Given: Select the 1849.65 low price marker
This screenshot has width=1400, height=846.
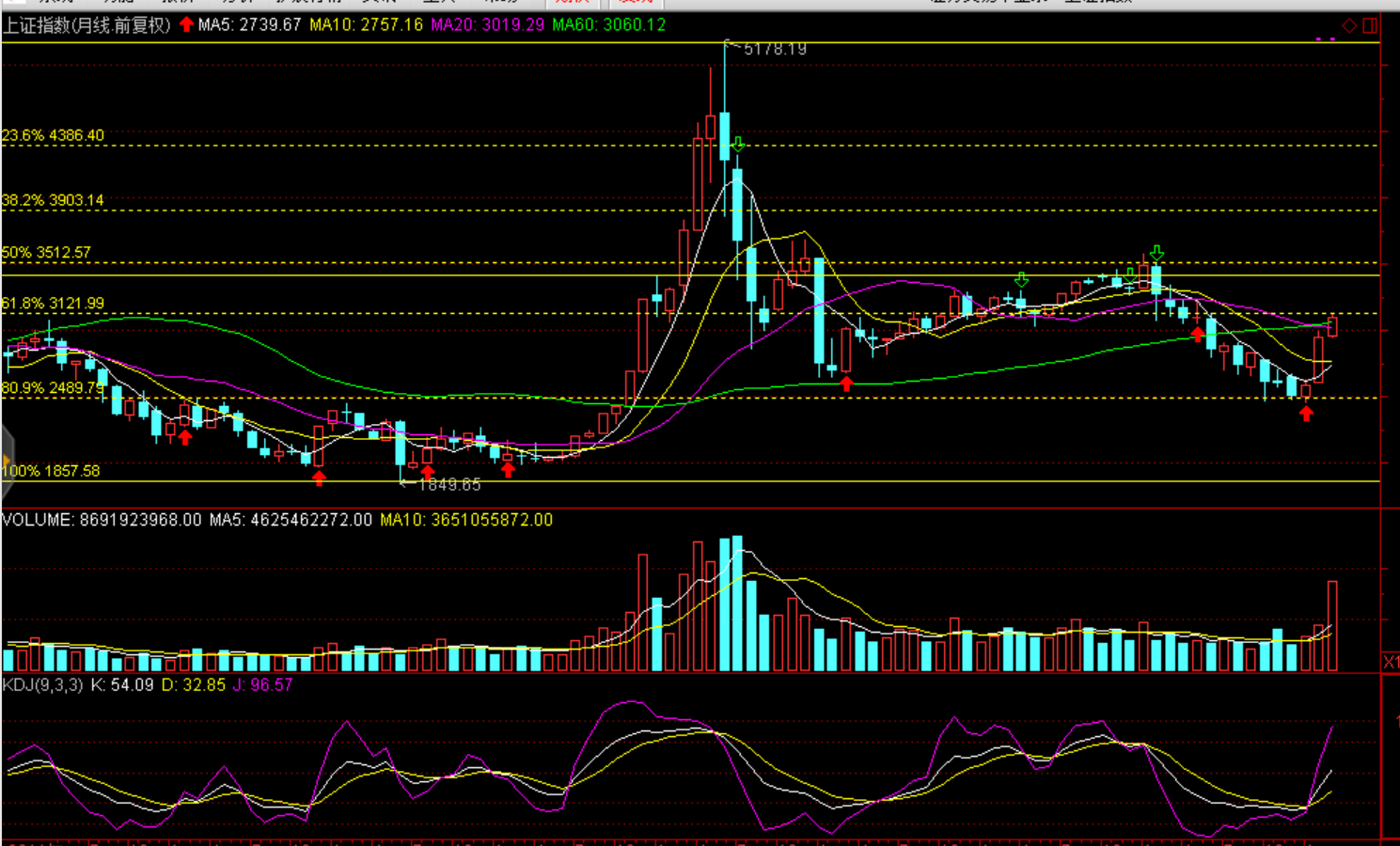Looking at the screenshot, I should point(448,484).
